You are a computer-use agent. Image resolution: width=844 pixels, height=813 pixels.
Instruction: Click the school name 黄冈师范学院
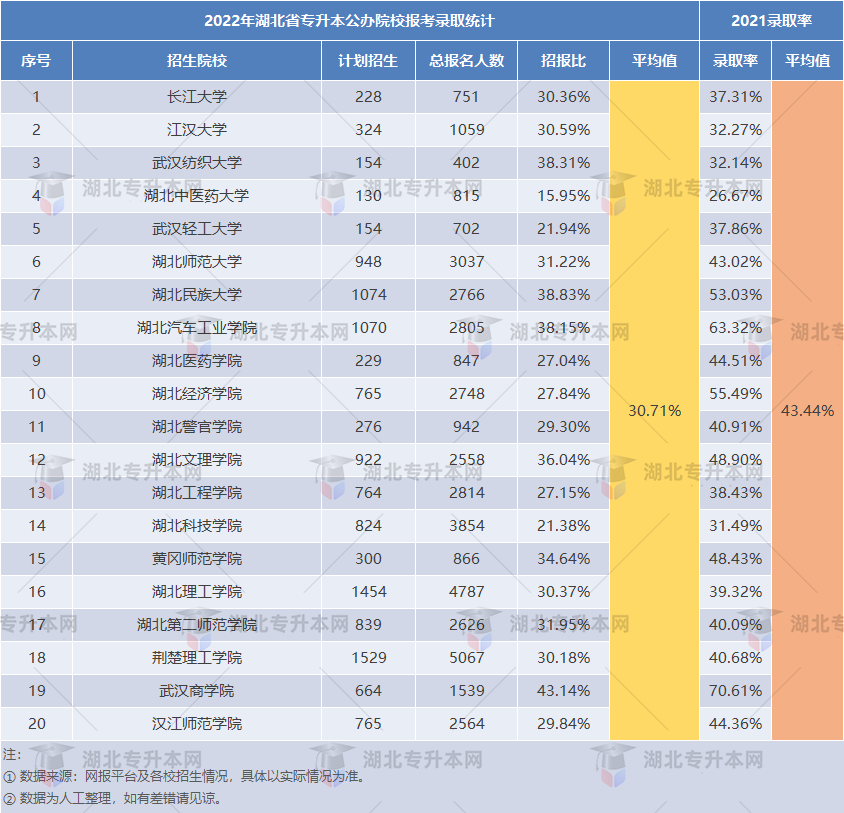[197, 558]
